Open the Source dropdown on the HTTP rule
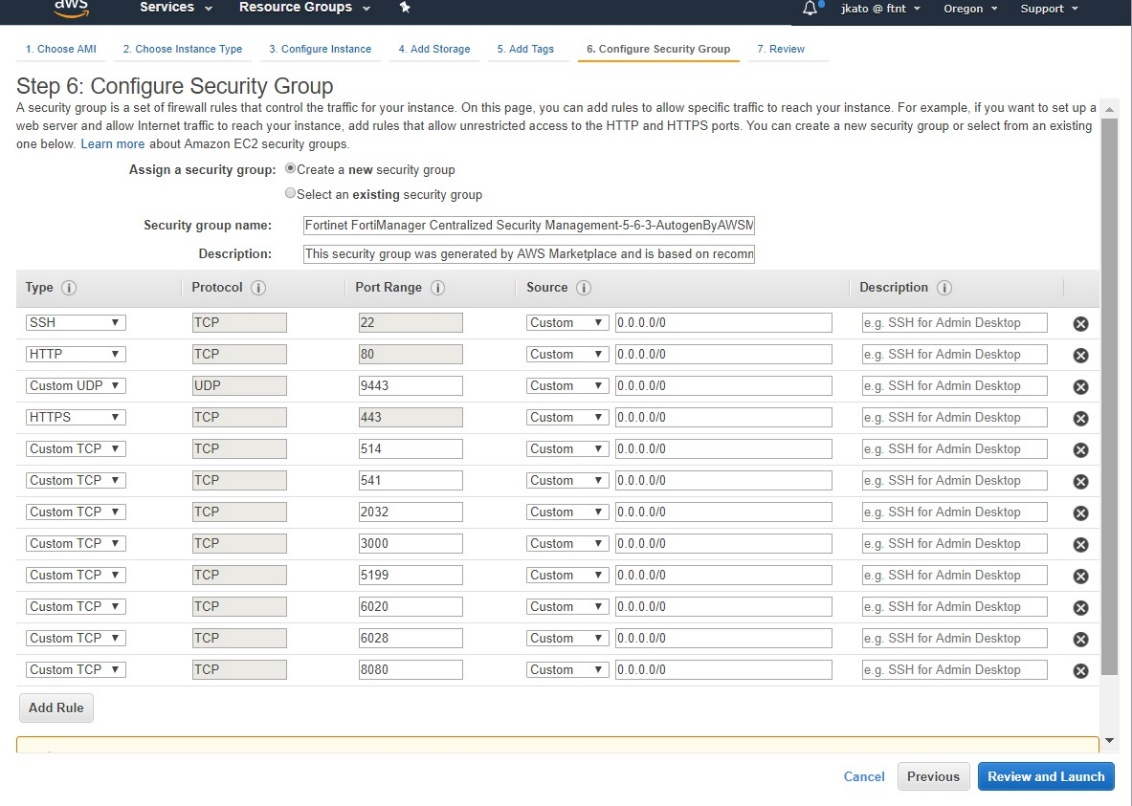Screen dimensions: 1132x806 point(567,353)
